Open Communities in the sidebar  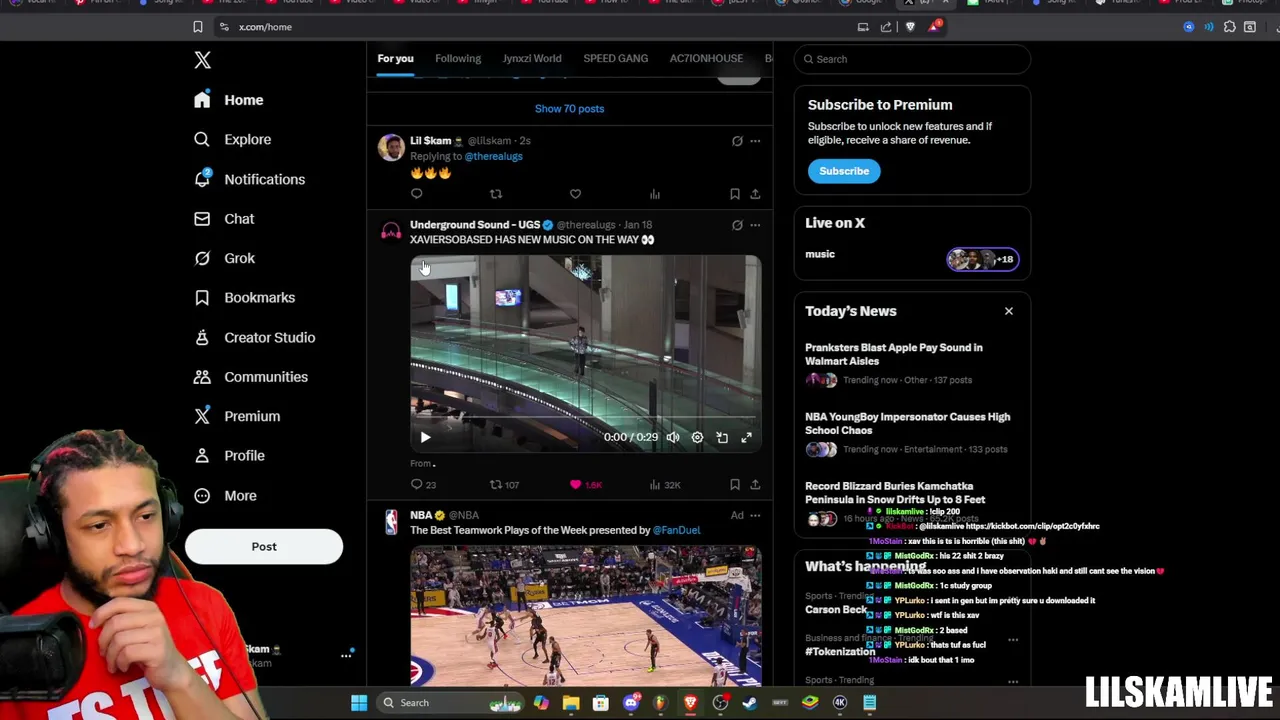coord(251,377)
